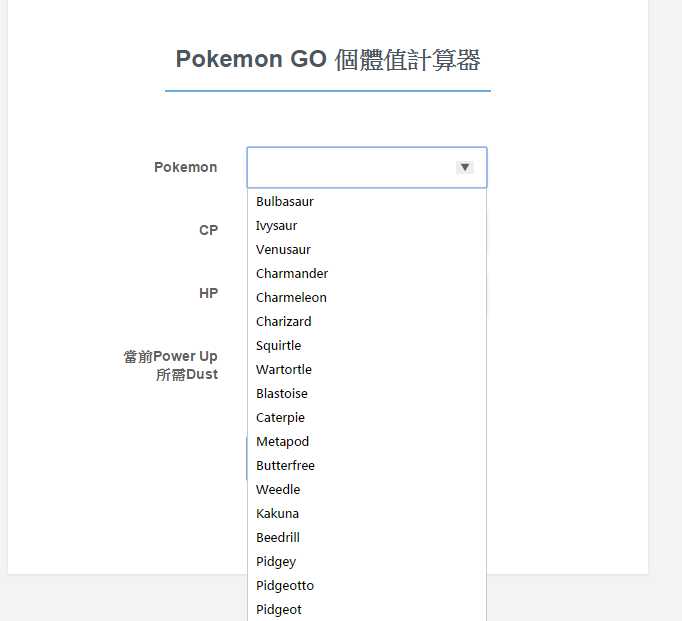
Task: Select Bulbasaur from the list
Action: click(x=285, y=202)
